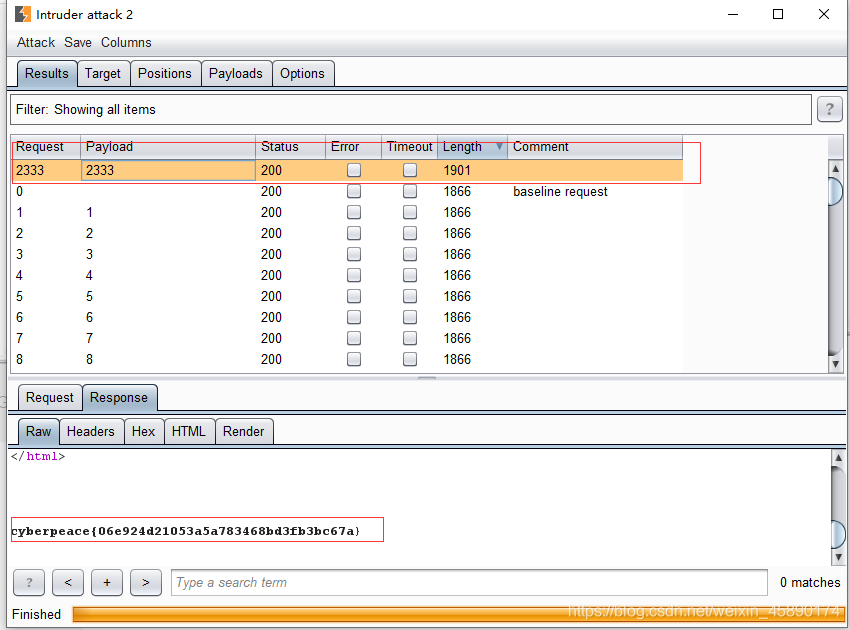Show the Hex response view
The image size is (850, 630).
144,432
